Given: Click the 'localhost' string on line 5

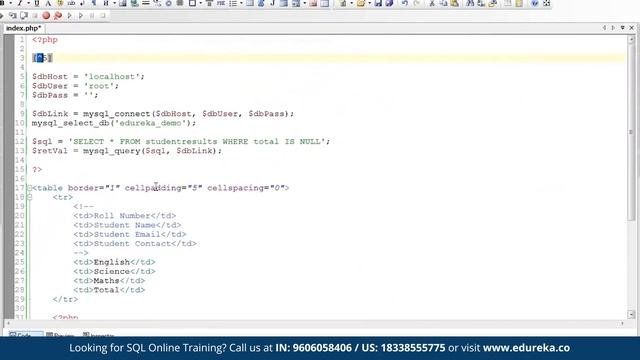Looking at the screenshot, I should [x=112, y=76].
